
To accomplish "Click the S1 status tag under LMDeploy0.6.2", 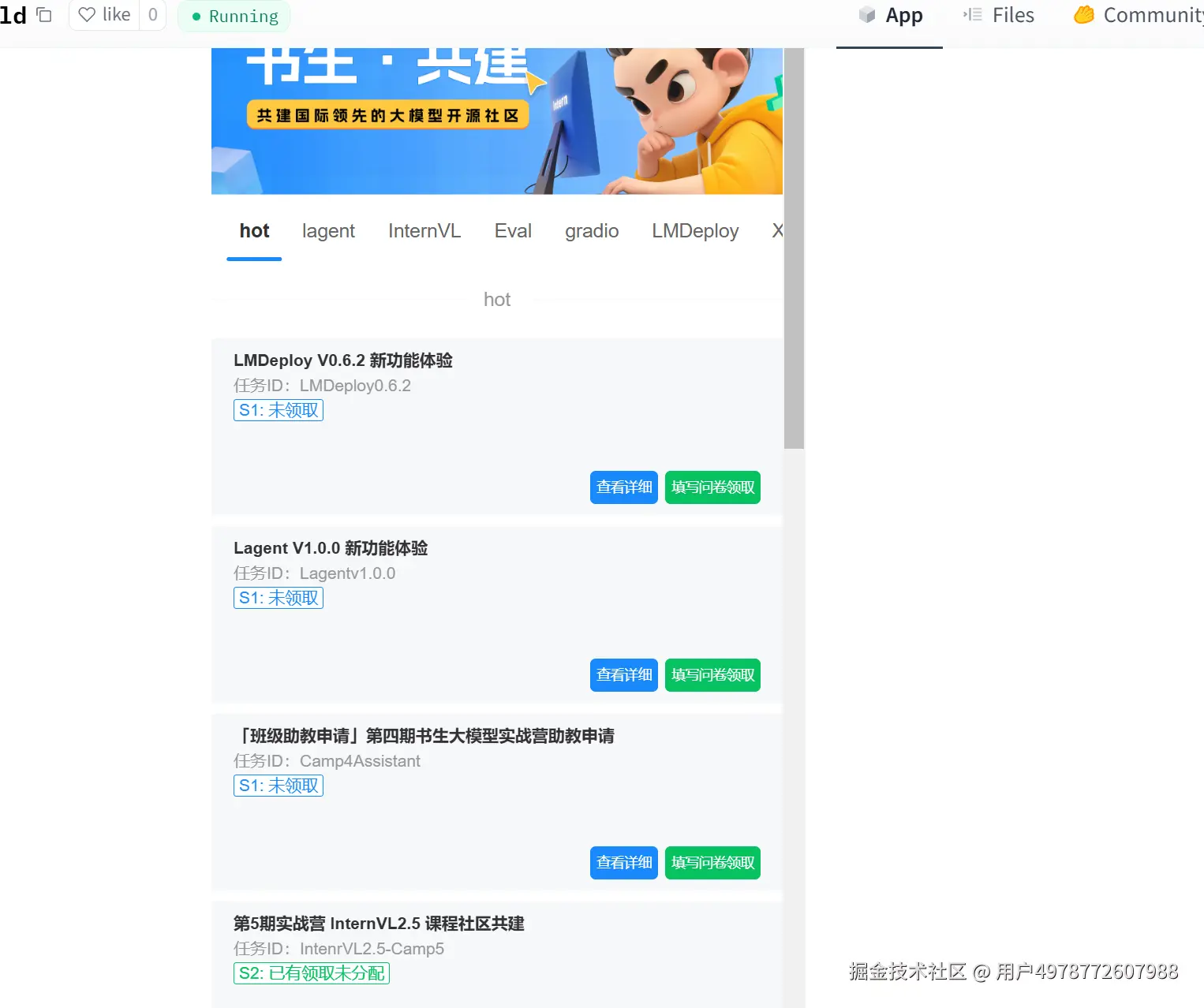I will tap(279, 410).
